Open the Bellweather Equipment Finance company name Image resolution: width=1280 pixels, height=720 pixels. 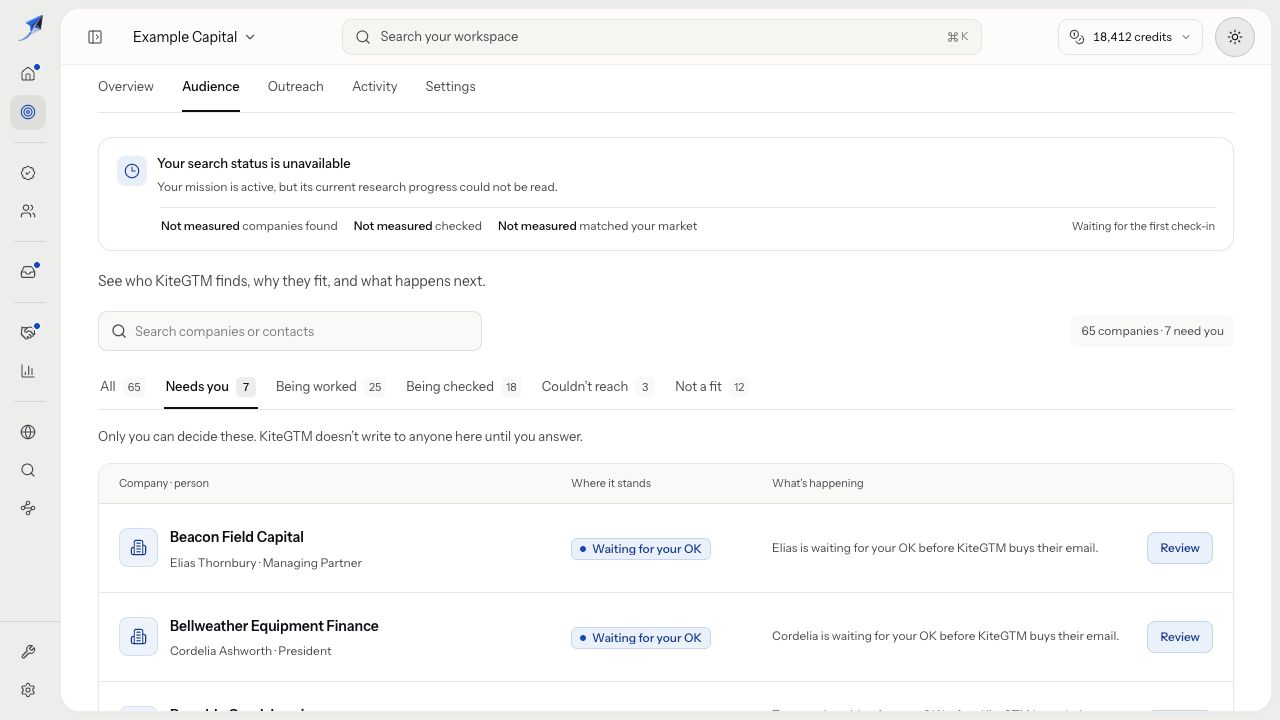click(x=274, y=626)
